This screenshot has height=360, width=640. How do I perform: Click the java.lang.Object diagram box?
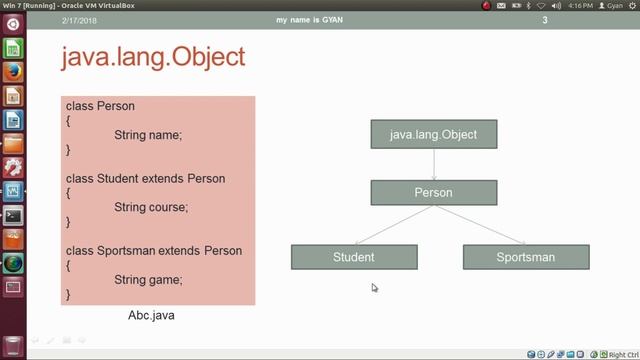coord(434,134)
